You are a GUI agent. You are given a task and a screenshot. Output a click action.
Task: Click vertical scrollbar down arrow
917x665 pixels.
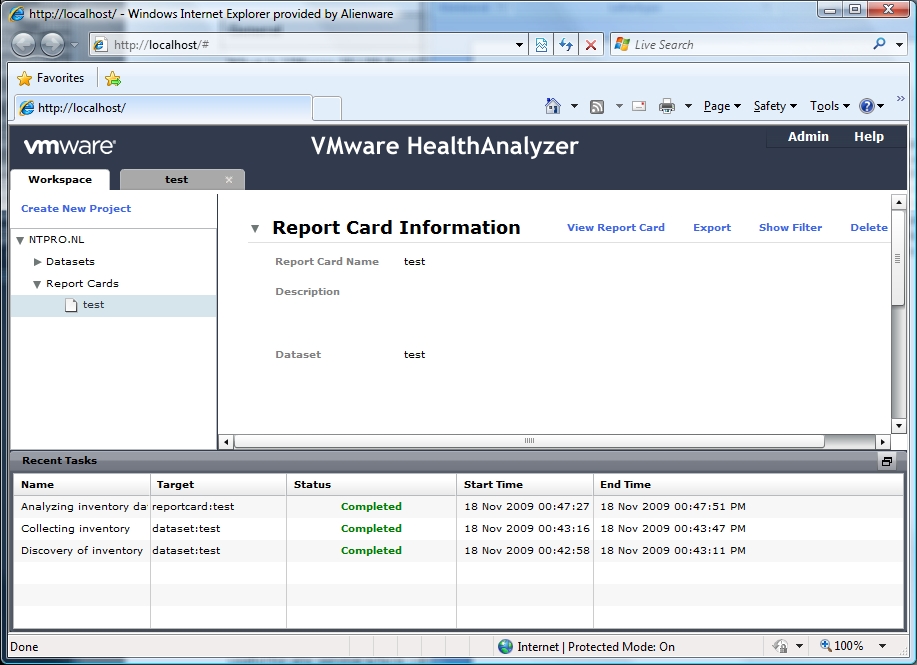[898, 426]
